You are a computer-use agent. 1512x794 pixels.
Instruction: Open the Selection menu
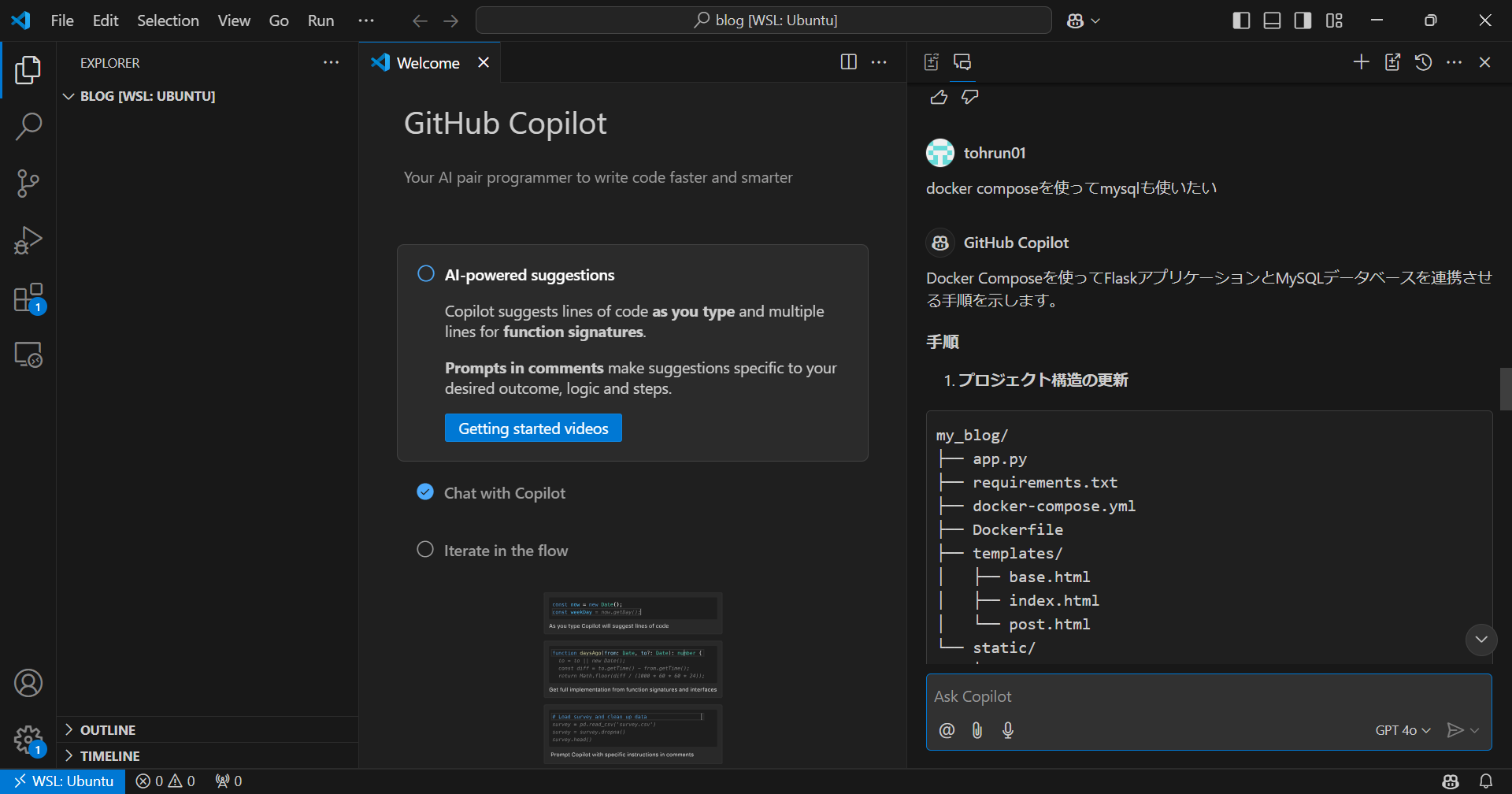pos(168,20)
